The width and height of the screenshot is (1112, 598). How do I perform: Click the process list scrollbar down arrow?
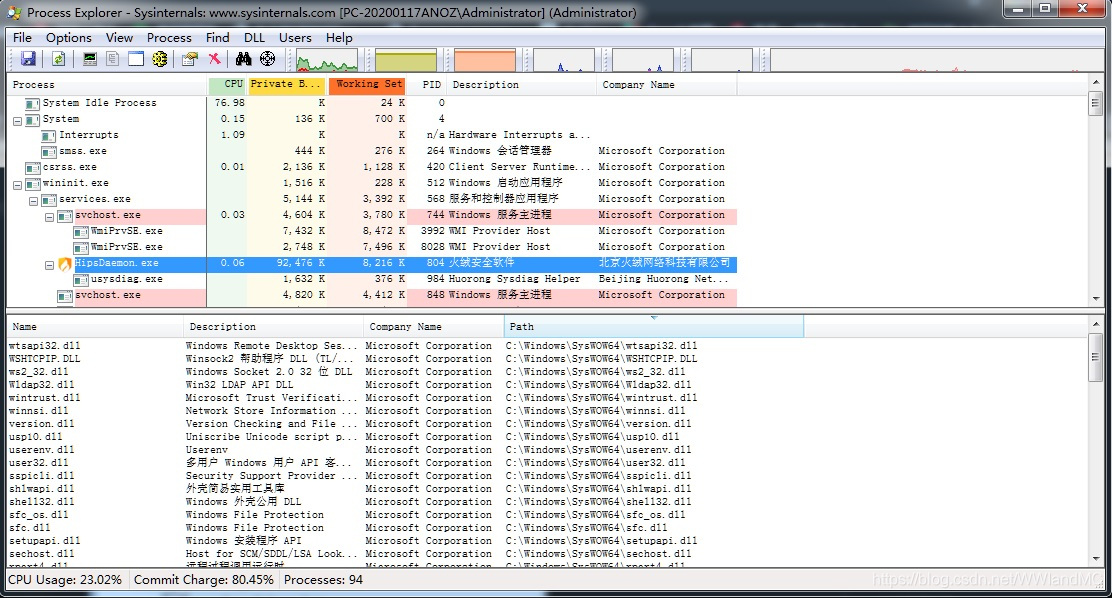(x=1096, y=299)
